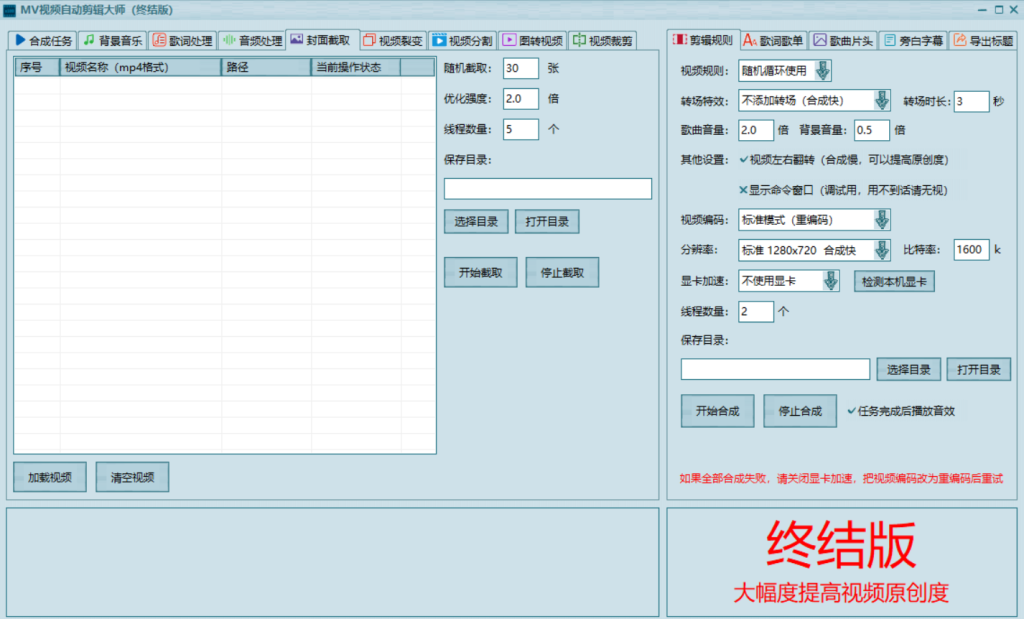Open the 导出标题 tab
1024x619 pixels.
point(983,41)
